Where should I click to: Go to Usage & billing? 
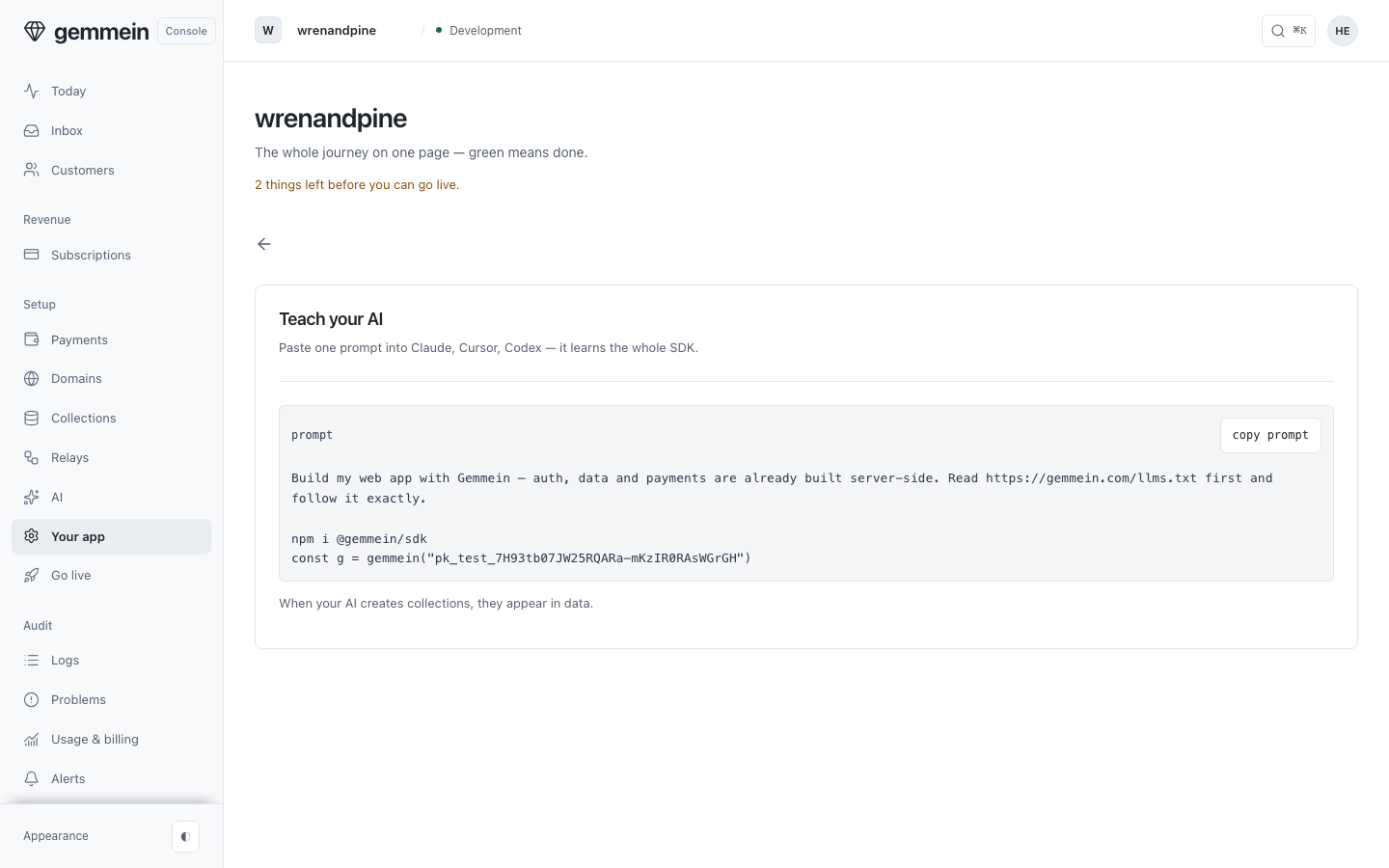point(111,739)
